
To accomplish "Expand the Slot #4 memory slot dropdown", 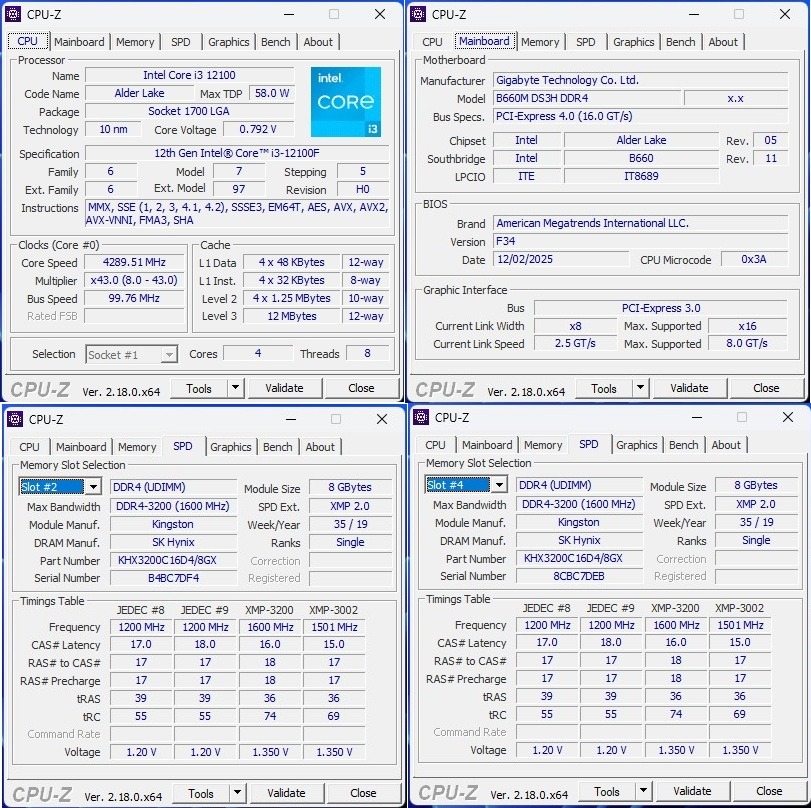I will tap(499, 485).
